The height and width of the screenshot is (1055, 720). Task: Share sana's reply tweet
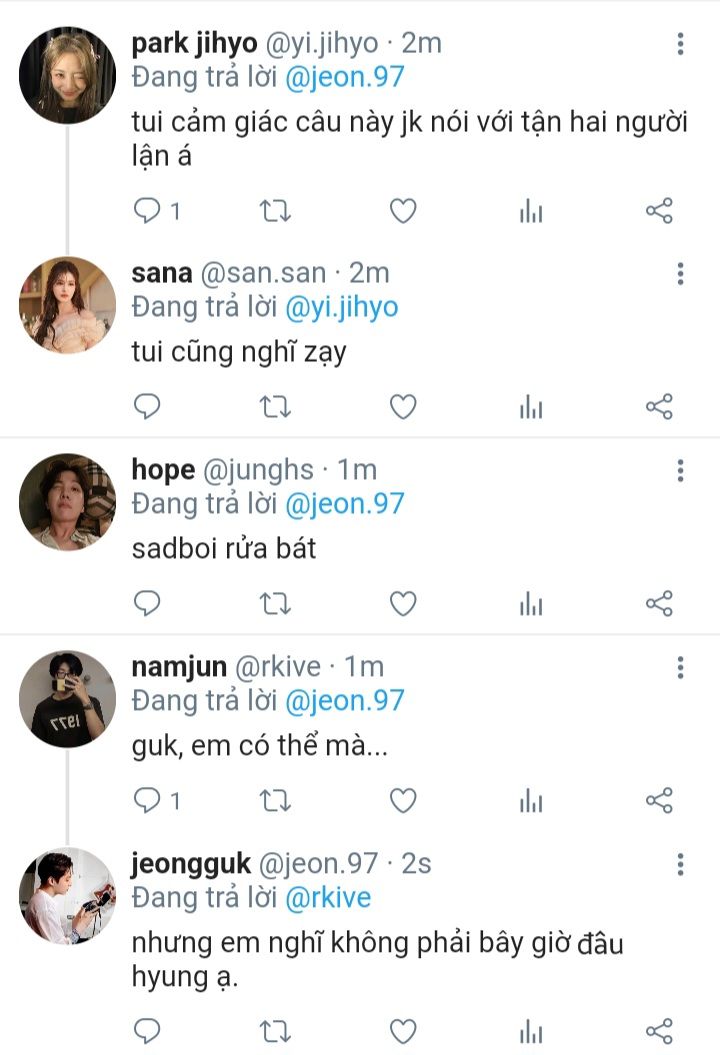click(659, 407)
